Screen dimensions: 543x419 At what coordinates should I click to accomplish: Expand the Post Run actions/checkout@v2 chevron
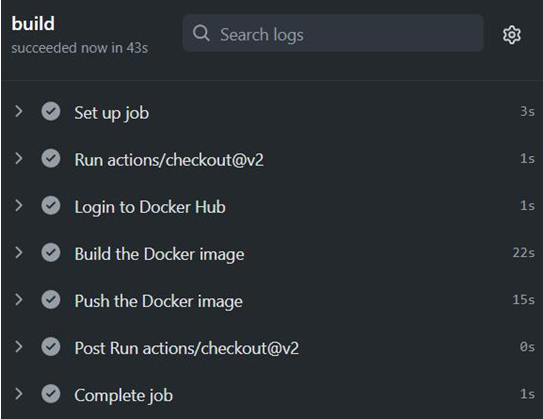tap(19, 347)
